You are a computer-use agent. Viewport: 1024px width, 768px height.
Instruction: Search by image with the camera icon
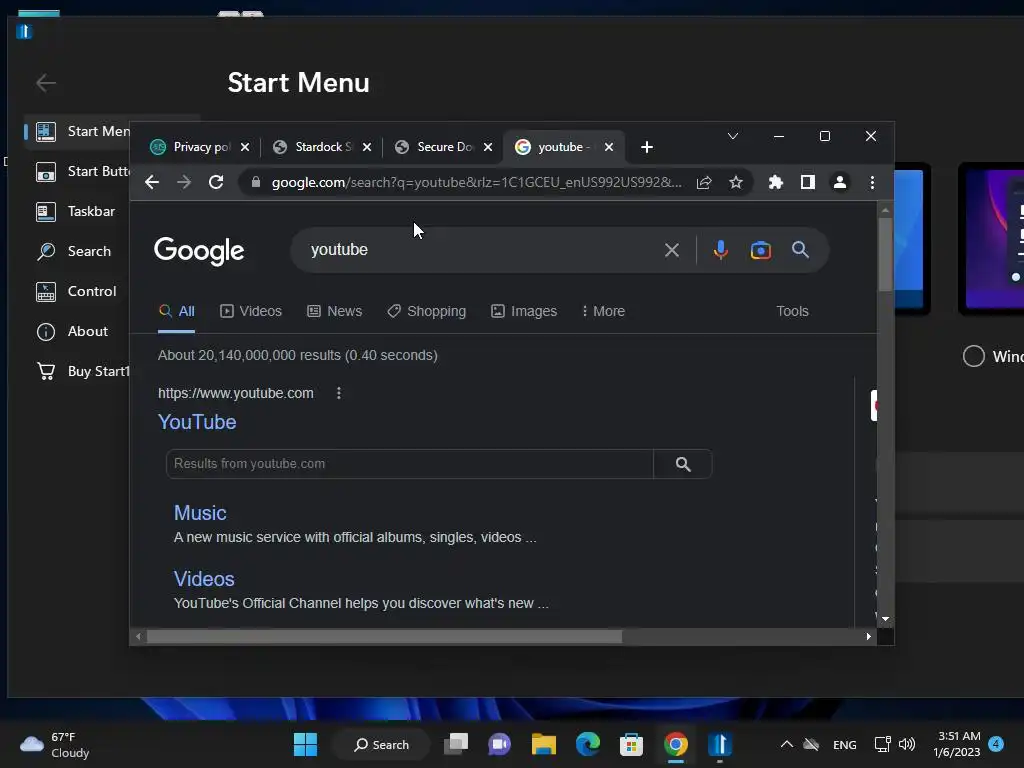point(761,250)
